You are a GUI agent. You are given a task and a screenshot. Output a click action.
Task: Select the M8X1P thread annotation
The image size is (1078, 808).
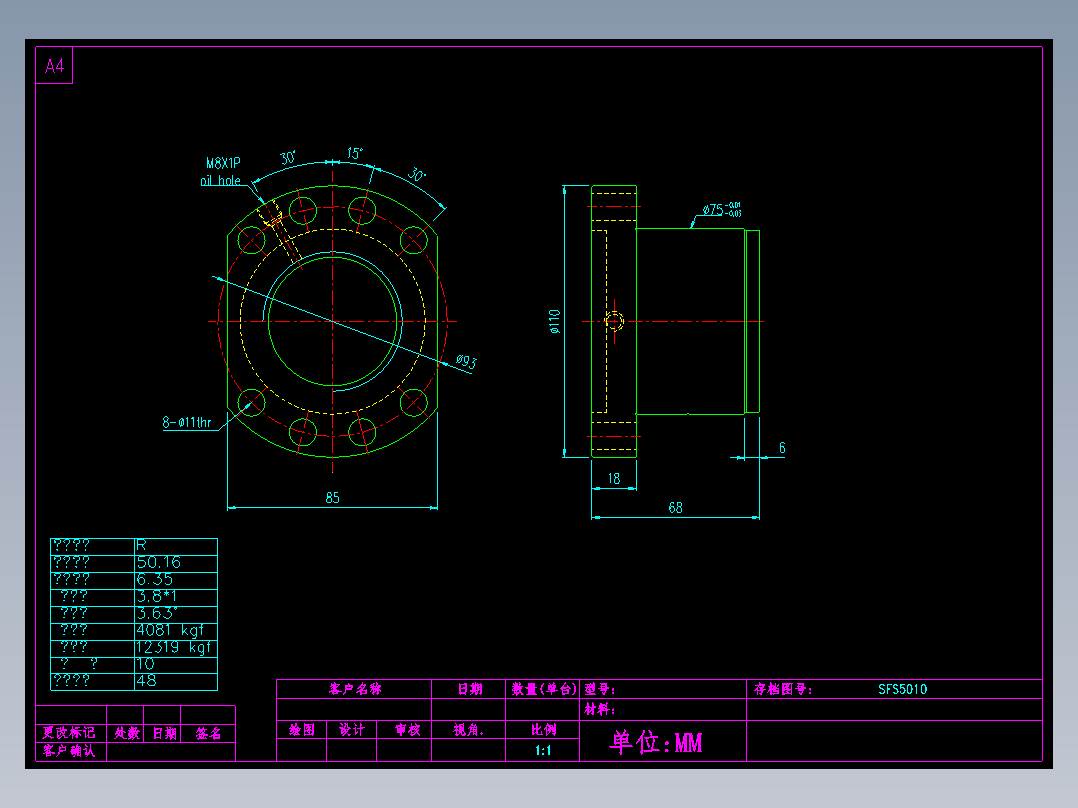(223, 163)
